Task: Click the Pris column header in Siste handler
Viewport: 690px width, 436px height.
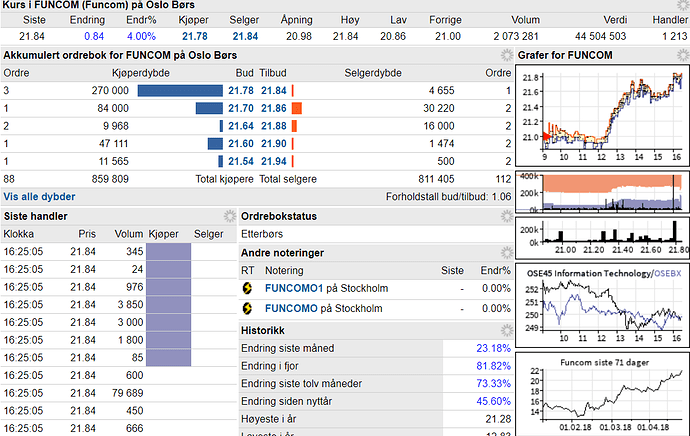Action: 87,234
